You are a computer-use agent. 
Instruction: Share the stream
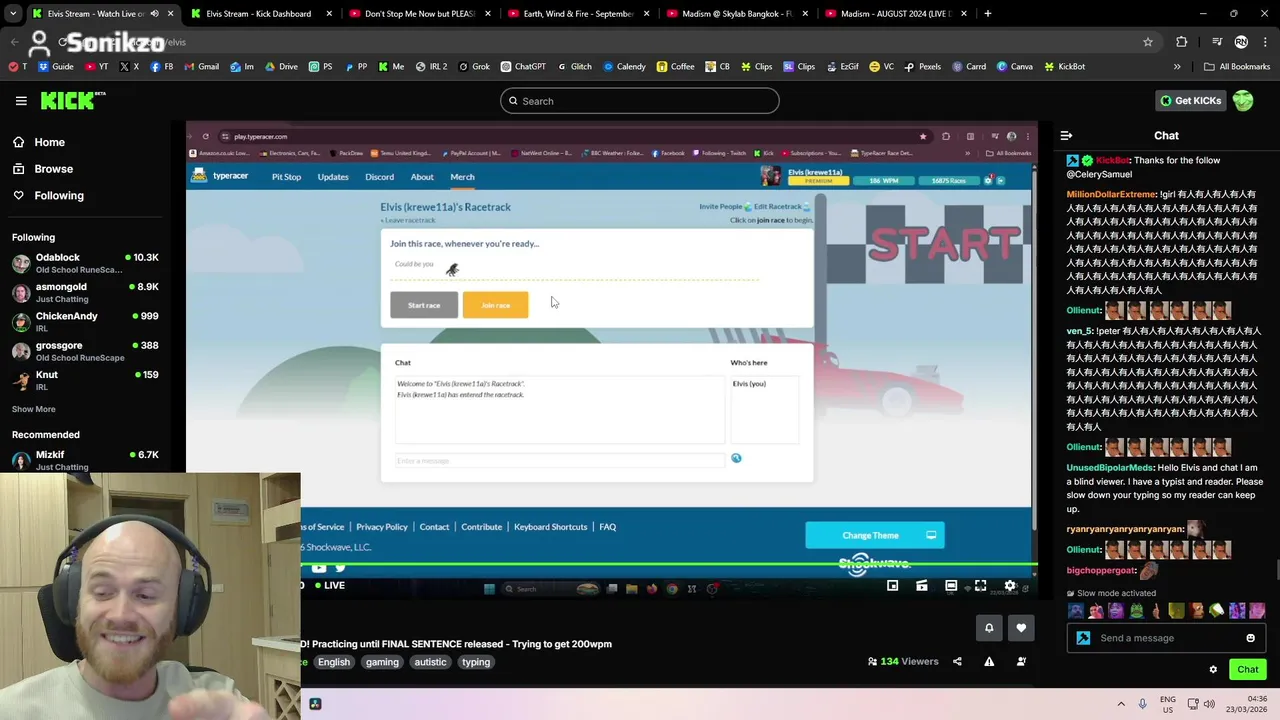[x=957, y=661]
